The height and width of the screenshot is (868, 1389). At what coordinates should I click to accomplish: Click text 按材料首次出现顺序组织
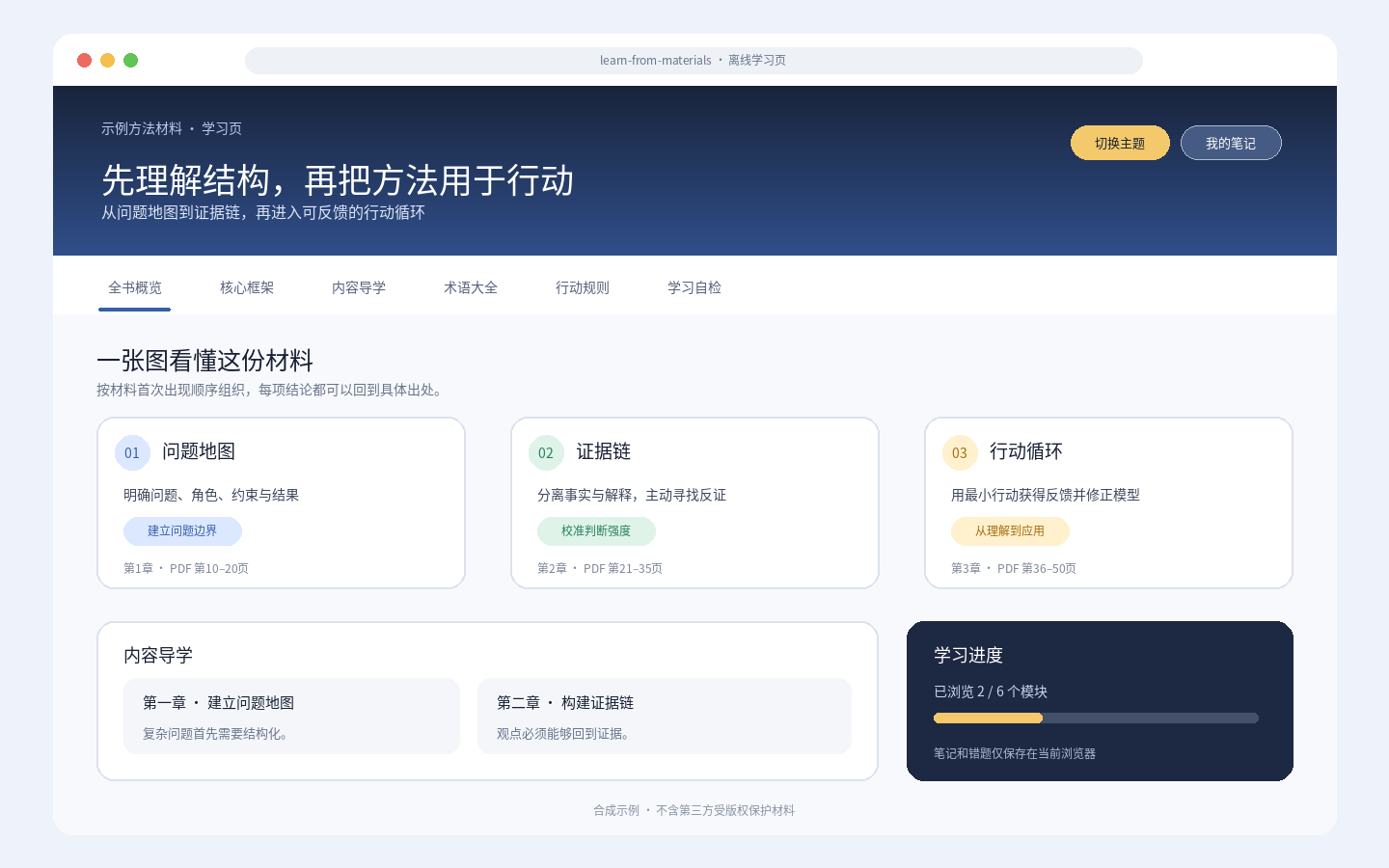coord(170,390)
